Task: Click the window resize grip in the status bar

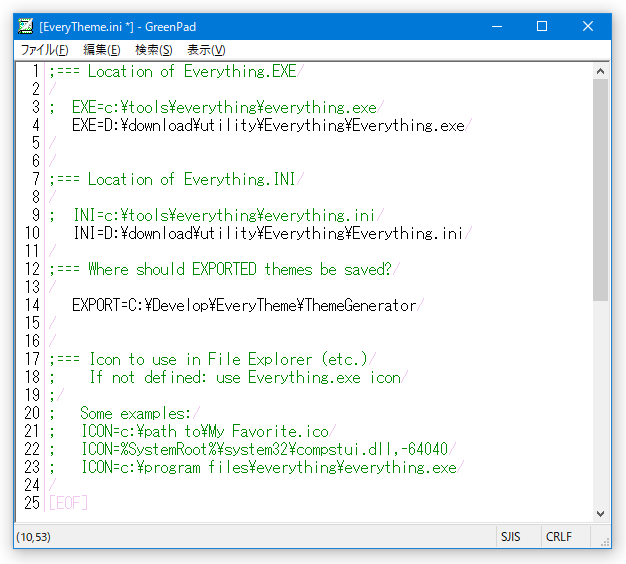Action: 605,542
